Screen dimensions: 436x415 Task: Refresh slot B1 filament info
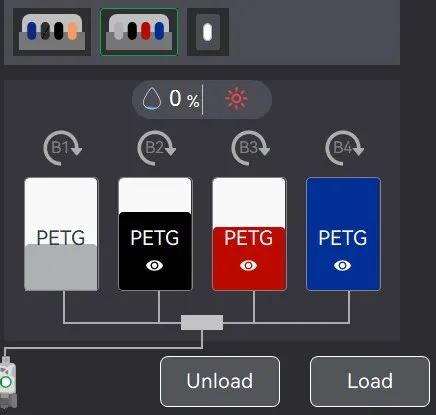pyautogui.click(x=62, y=148)
